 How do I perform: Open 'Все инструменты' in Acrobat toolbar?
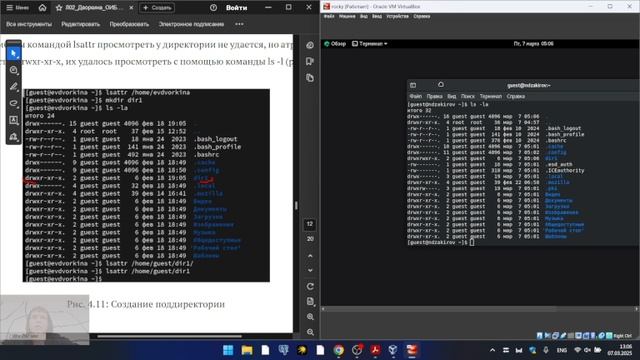tap(29, 24)
